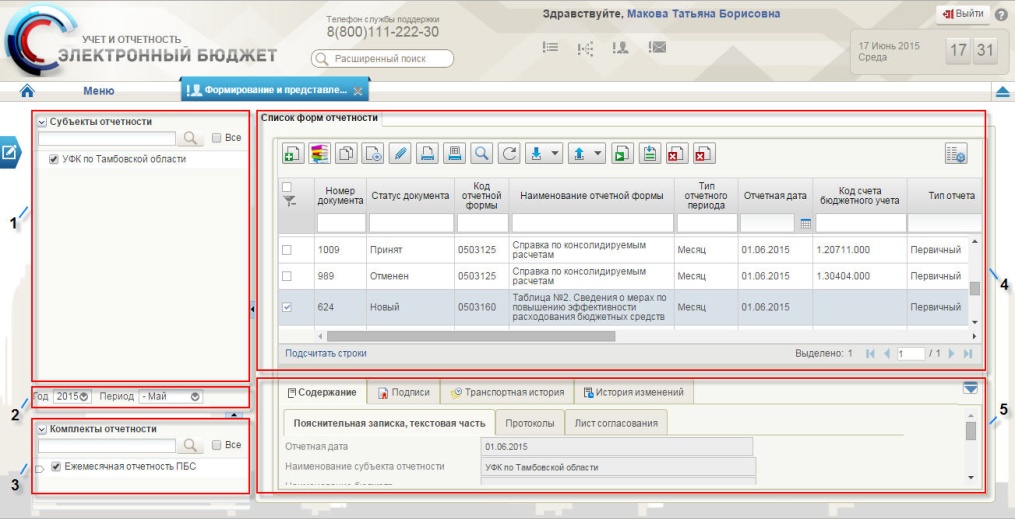Refresh the report forms list

(509, 153)
